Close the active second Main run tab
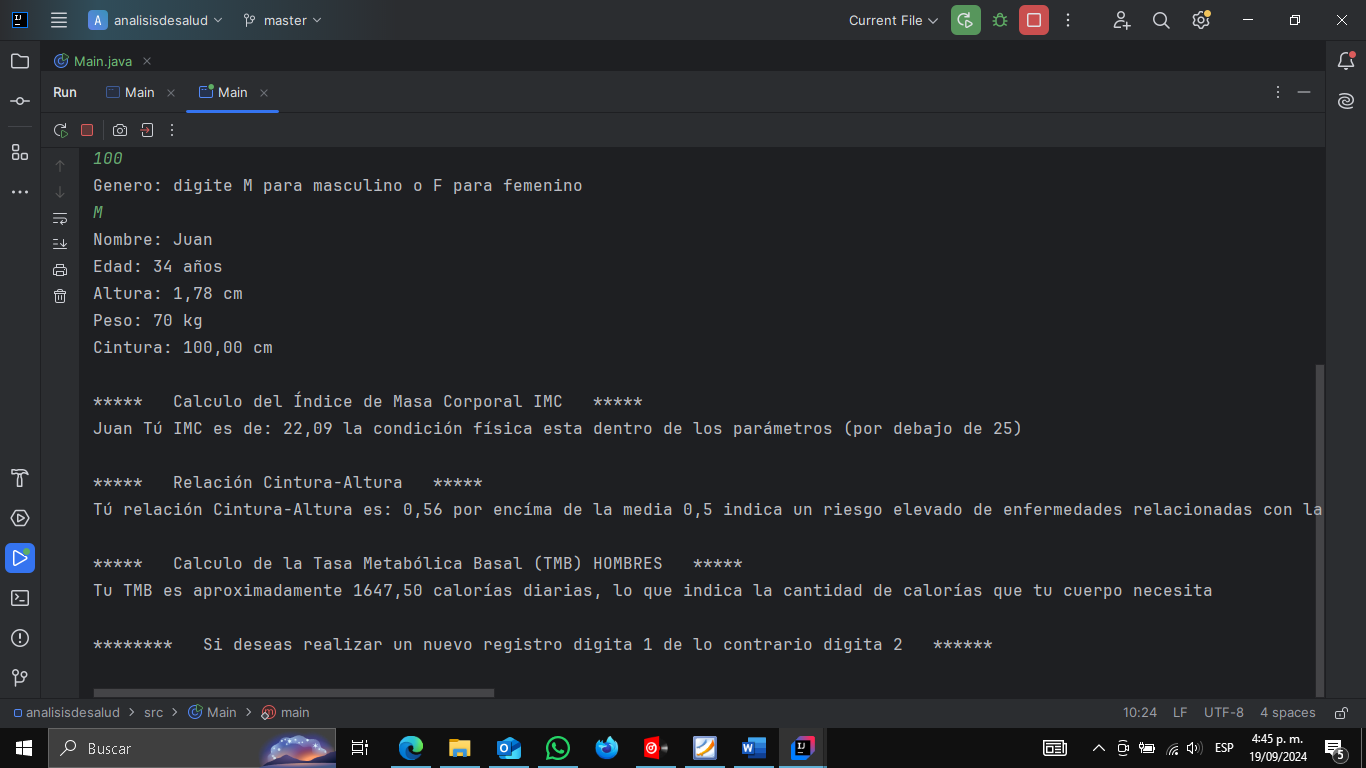The width and height of the screenshot is (1366, 768). click(x=264, y=93)
